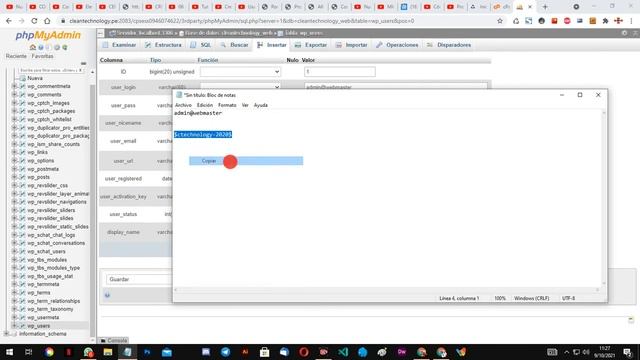Viewport: 640px width, 360px height.
Task: Bookmark this page with the star icon
Action: coord(500,21)
